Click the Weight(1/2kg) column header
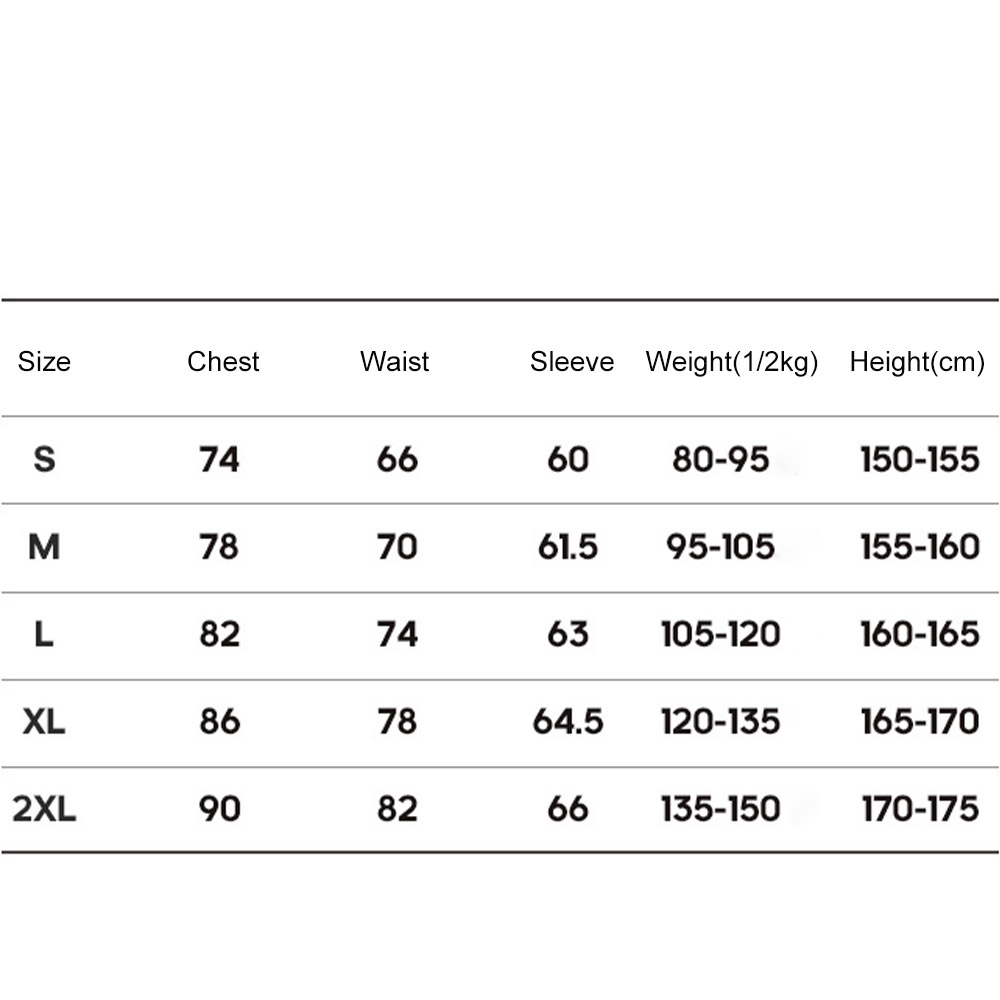Viewport: 1000px width, 1000px height. tap(732, 362)
